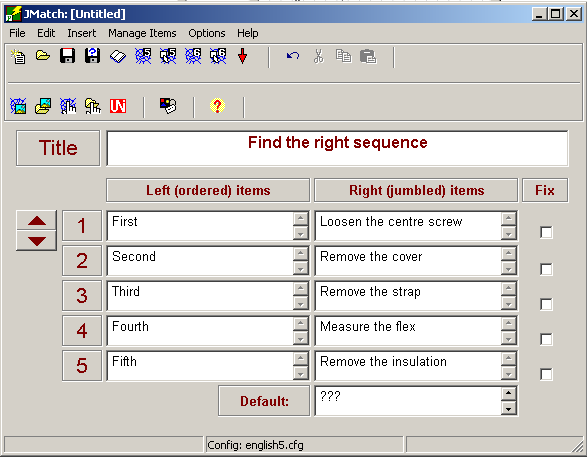The width and height of the screenshot is (587, 458).
Task: Click the down scroll arrow in Default field
Action: coord(508,409)
